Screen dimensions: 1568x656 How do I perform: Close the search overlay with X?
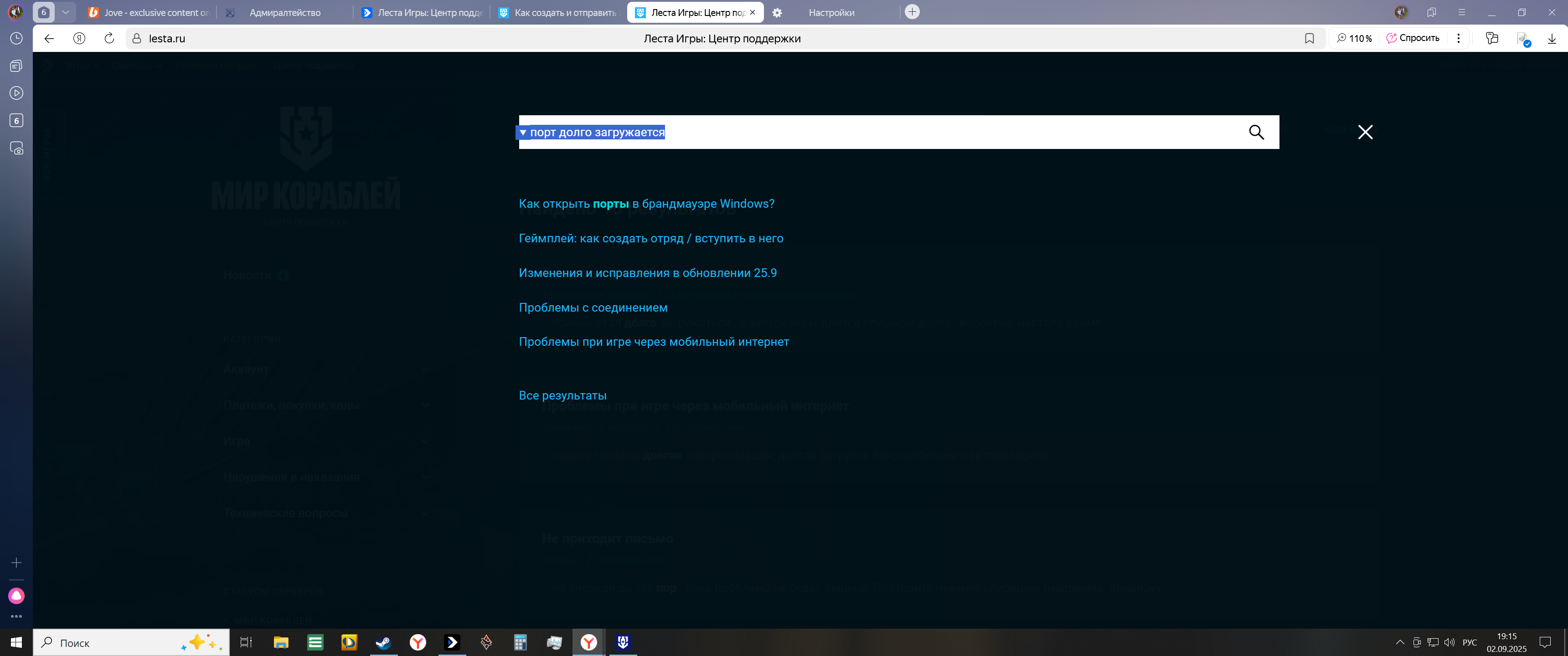tap(1365, 132)
